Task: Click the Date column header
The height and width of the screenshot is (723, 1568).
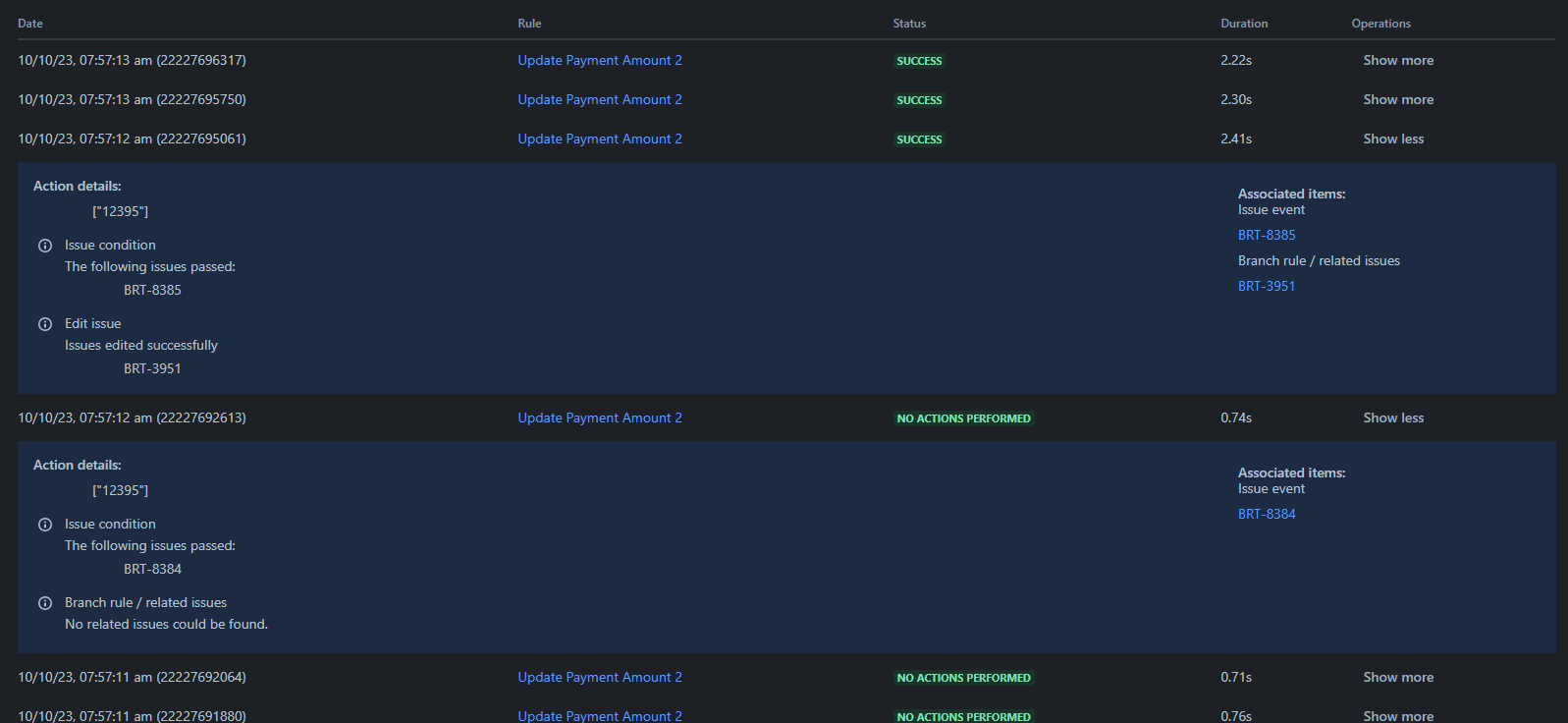Action: (x=30, y=24)
